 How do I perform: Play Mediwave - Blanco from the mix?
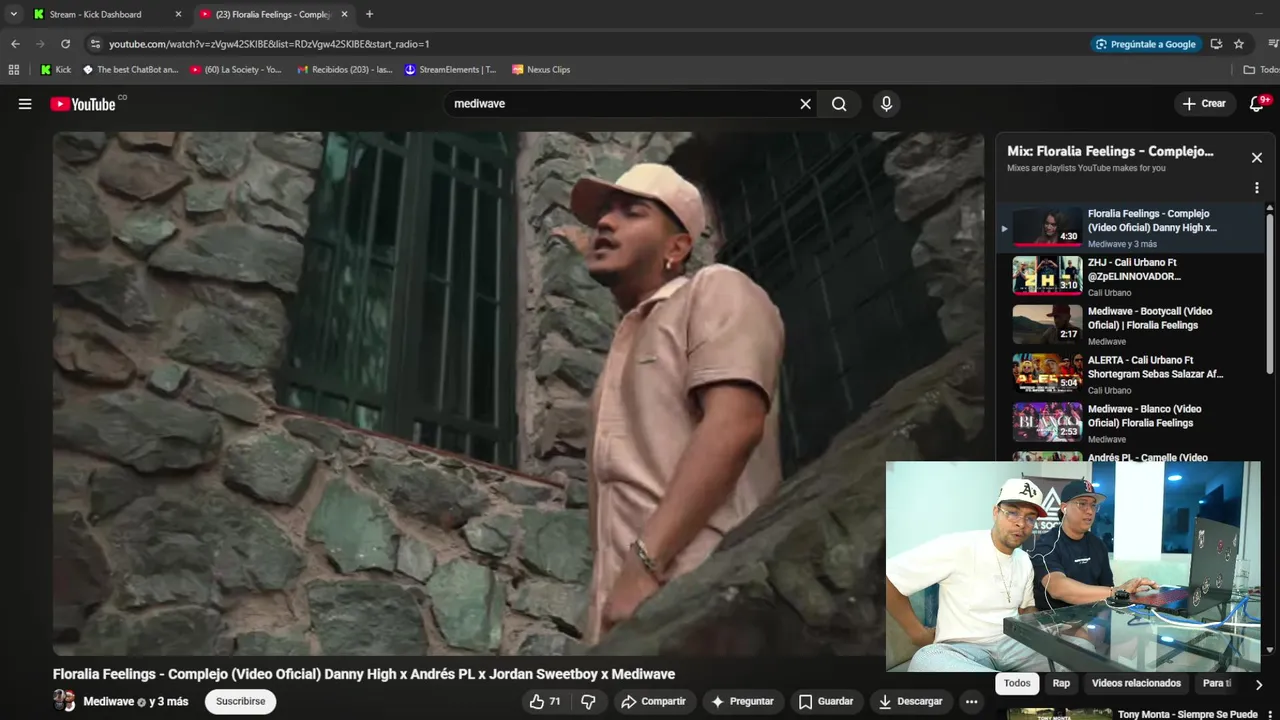(x=1131, y=424)
